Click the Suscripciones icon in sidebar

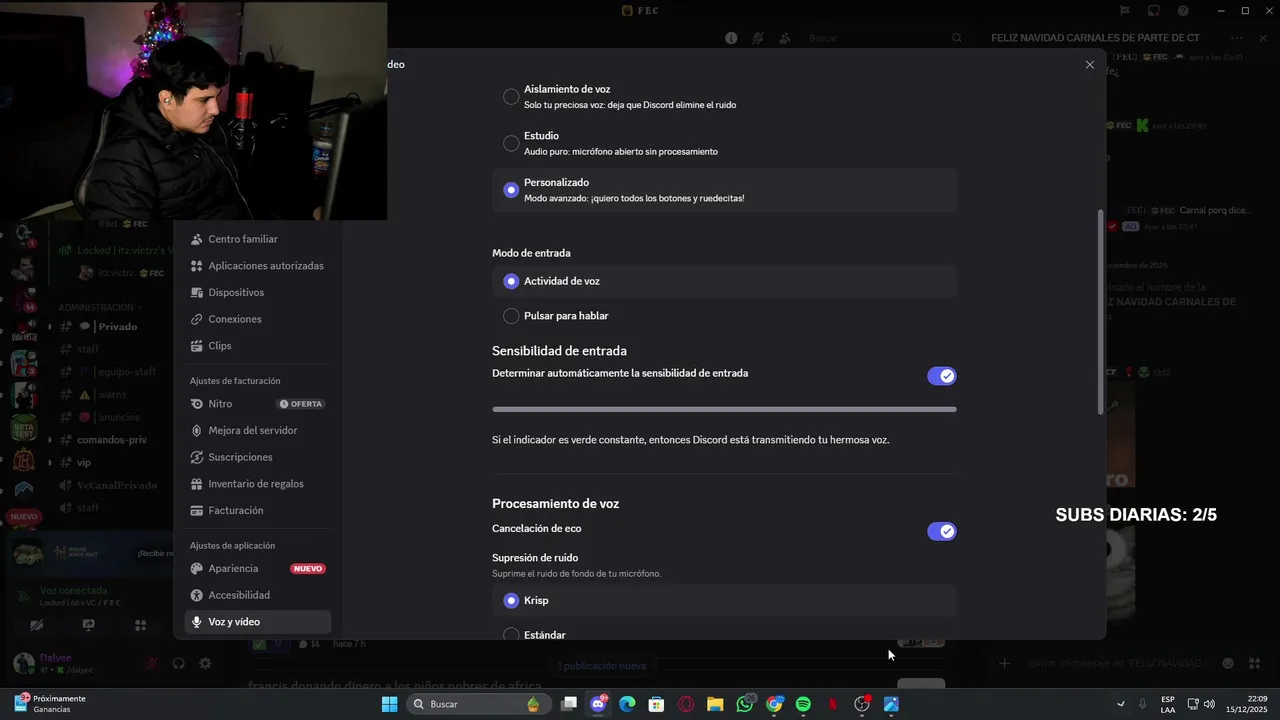(x=197, y=457)
